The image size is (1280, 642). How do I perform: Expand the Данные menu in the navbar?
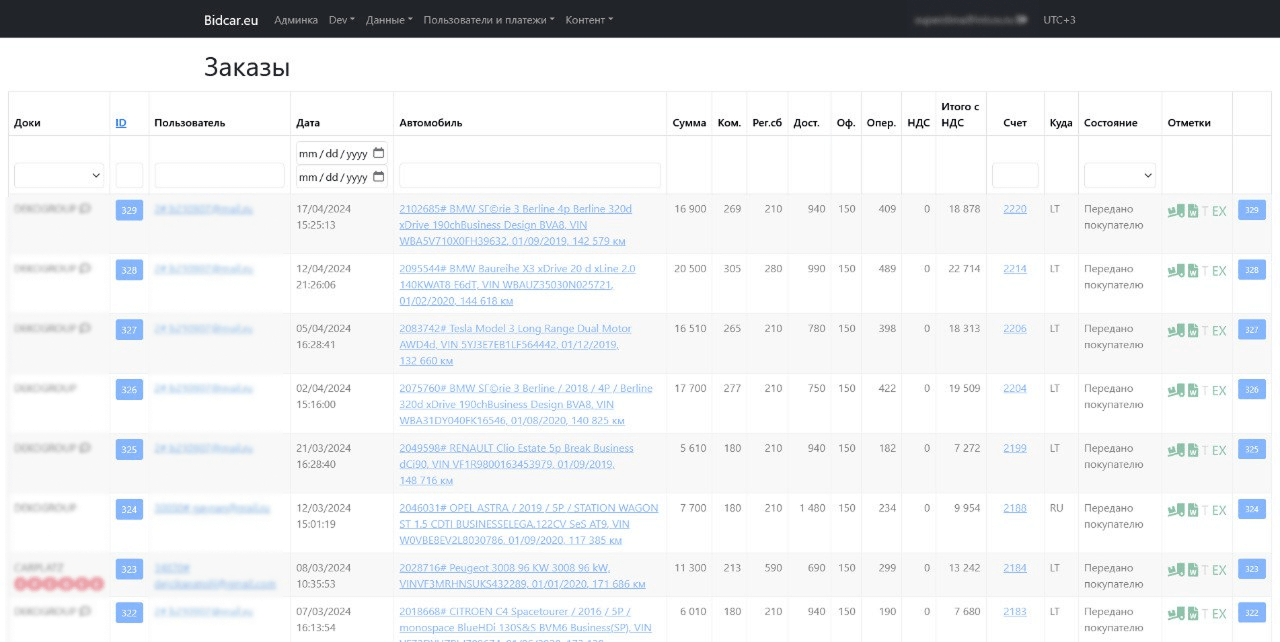pos(389,20)
